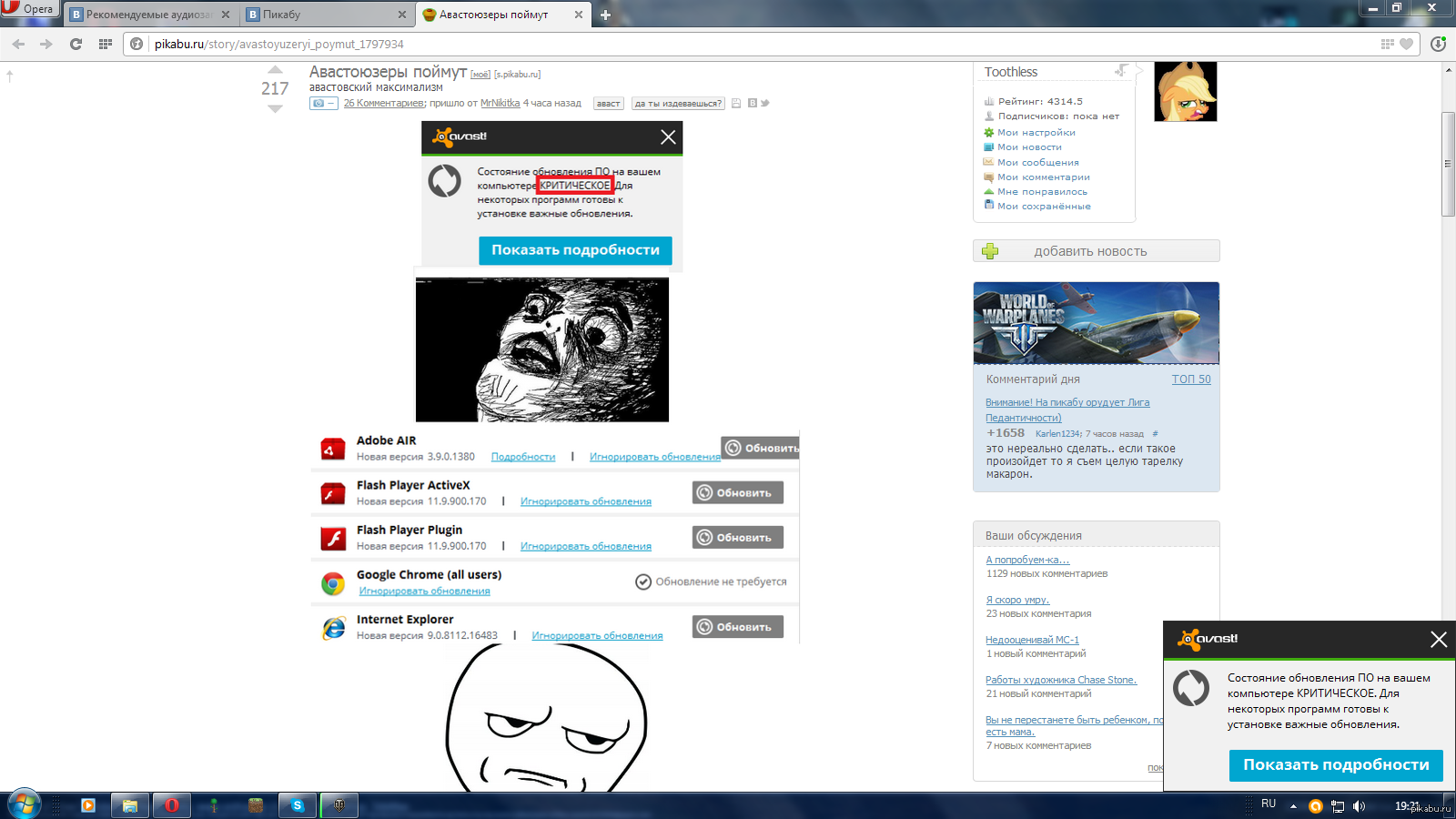The height and width of the screenshot is (819, 1456).
Task: Open the RU language switcher in taskbar
Action: pos(1269,804)
